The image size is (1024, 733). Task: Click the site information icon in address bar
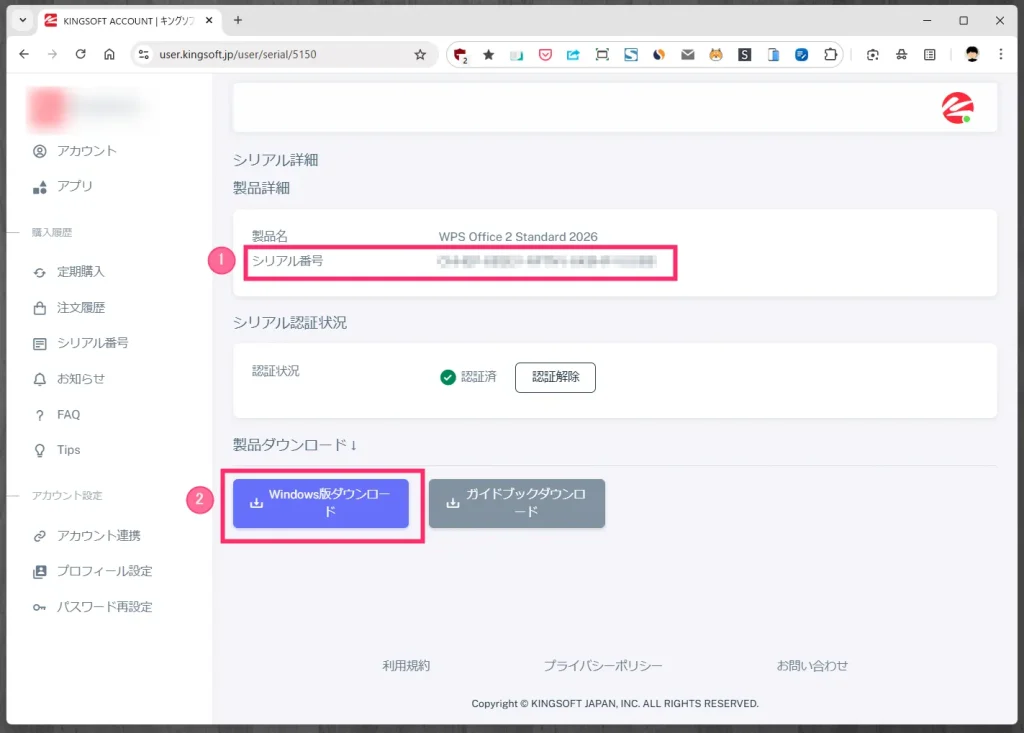144,54
